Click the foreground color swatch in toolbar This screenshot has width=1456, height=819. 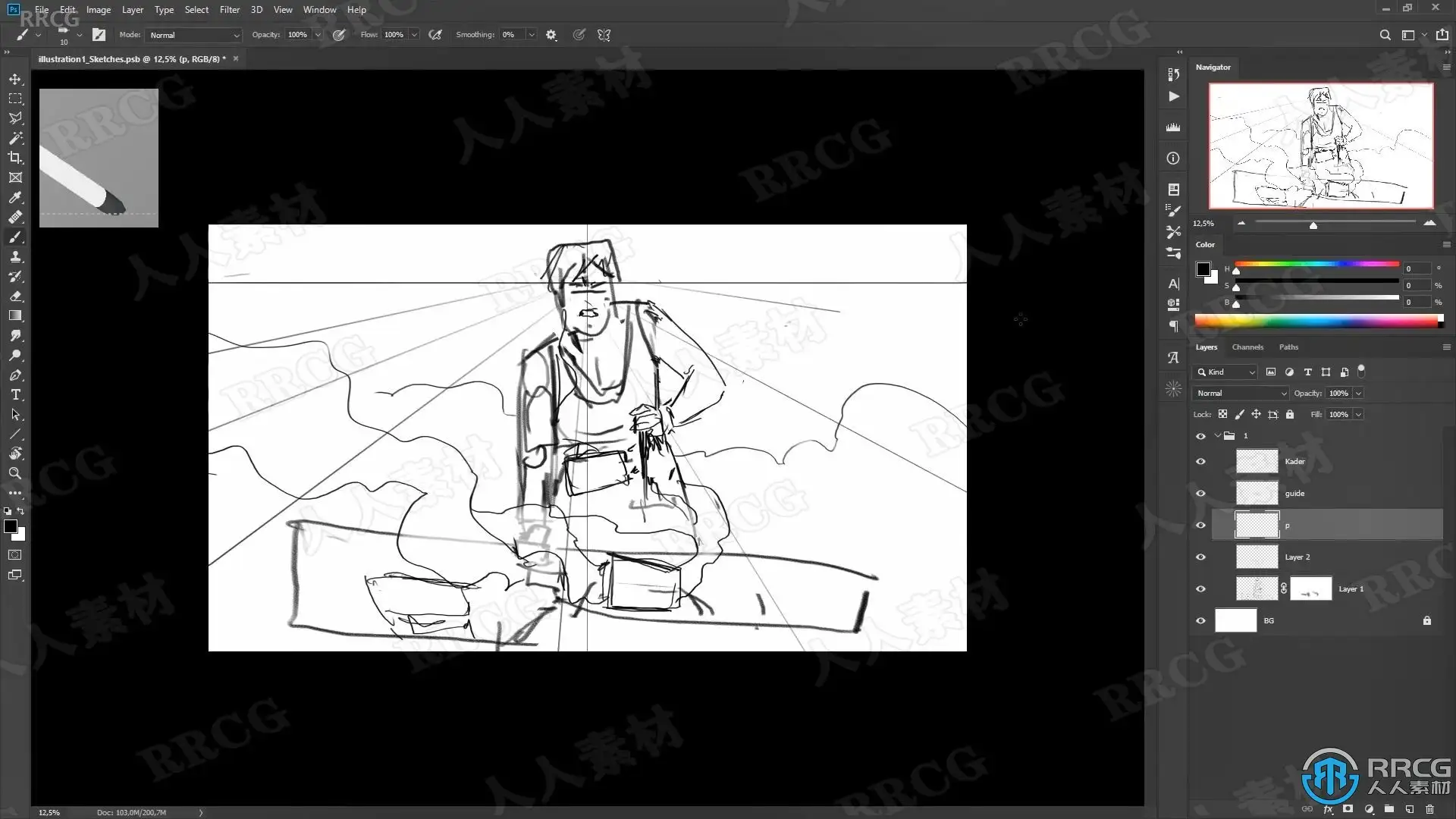[11, 526]
